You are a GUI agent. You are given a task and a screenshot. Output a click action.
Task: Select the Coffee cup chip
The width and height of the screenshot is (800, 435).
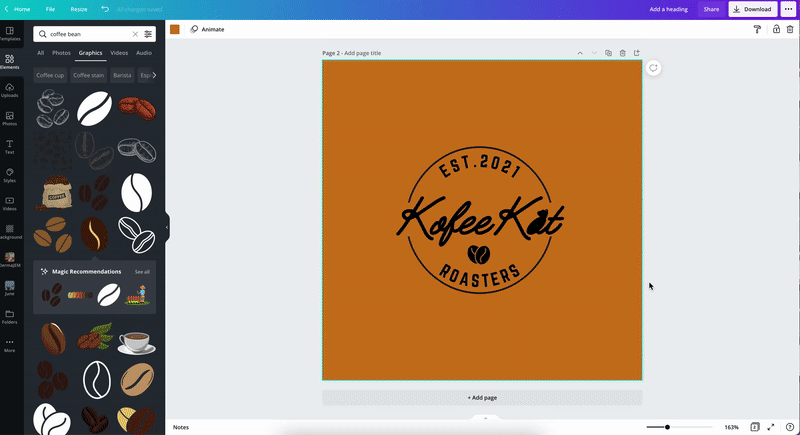tap(50, 75)
